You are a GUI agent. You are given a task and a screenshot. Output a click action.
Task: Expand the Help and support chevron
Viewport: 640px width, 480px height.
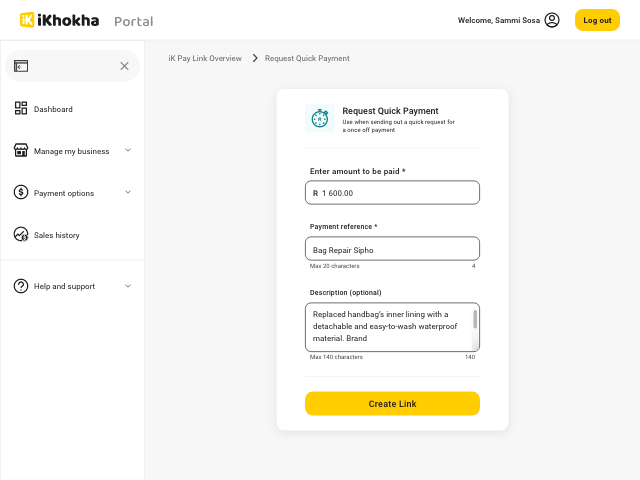tap(128, 286)
